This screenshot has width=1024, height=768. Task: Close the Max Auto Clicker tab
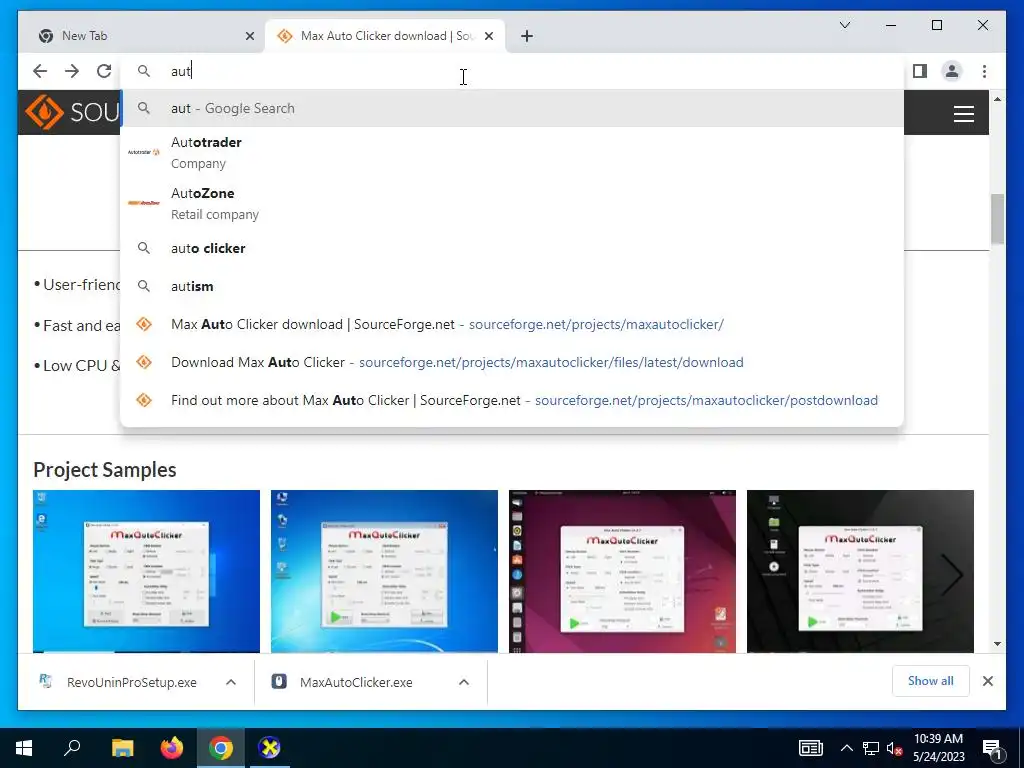(x=489, y=36)
